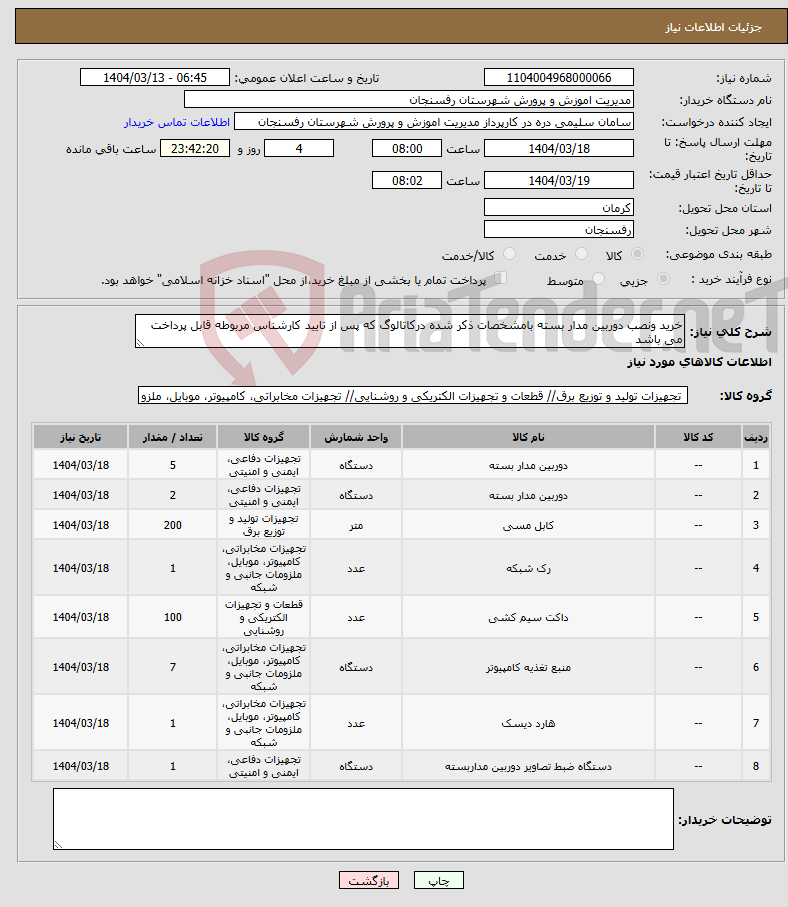Select the خدمت radio button

click(581, 253)
